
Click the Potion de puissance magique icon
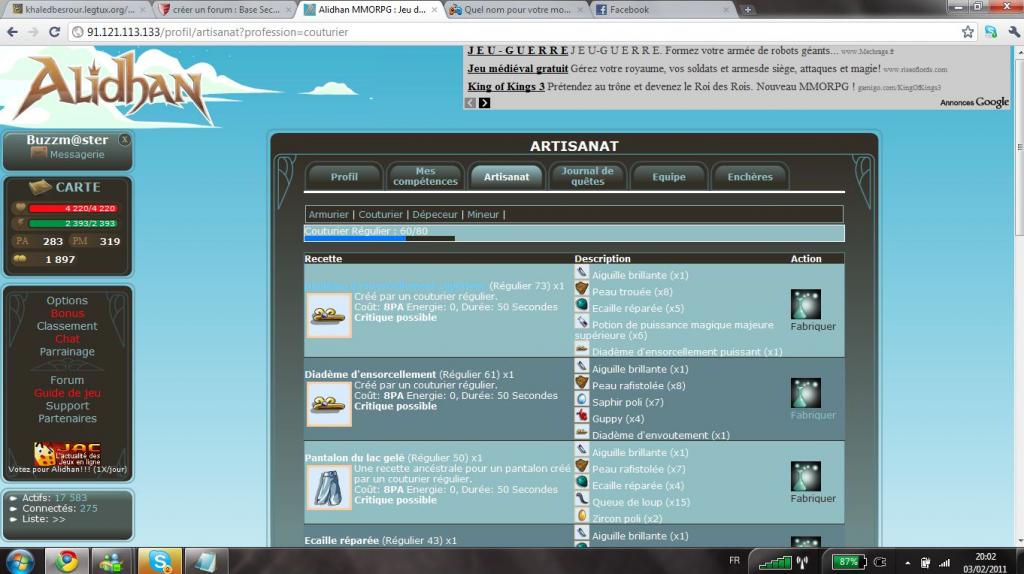pos(581,323)
